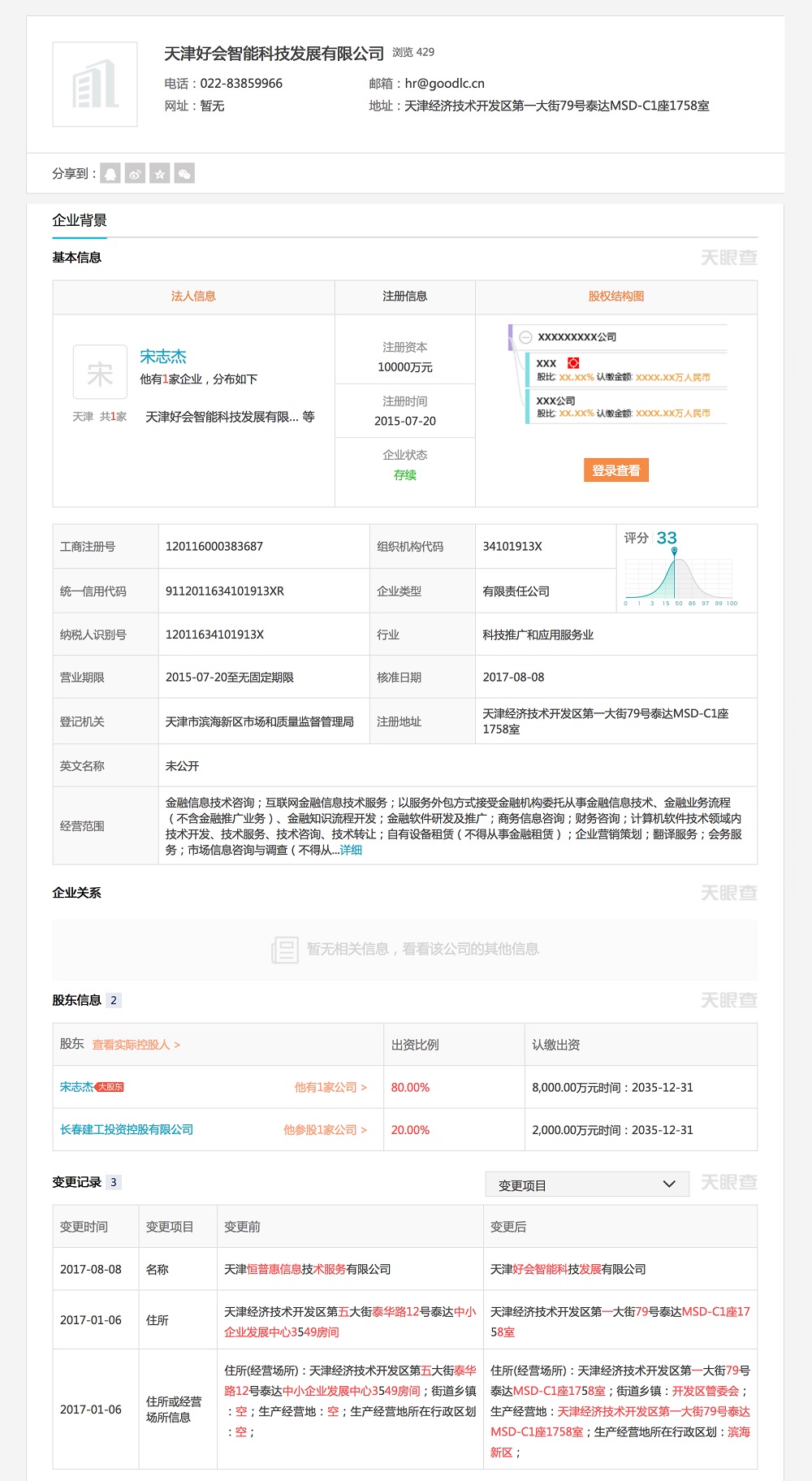Open the 变更项目 dropdown
This screenshot has width=812, height=1481.
[587, 1184]
